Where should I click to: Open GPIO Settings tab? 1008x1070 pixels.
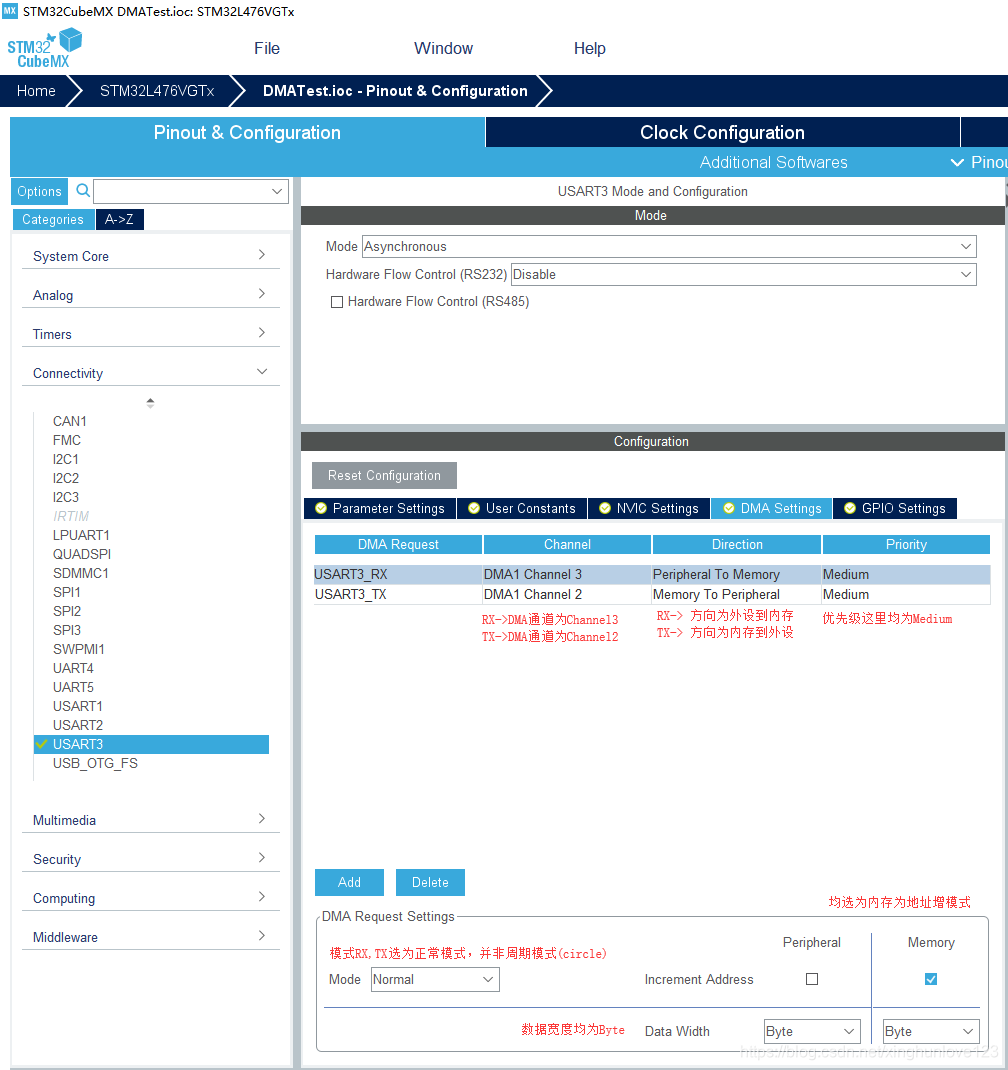pos(895,508)
